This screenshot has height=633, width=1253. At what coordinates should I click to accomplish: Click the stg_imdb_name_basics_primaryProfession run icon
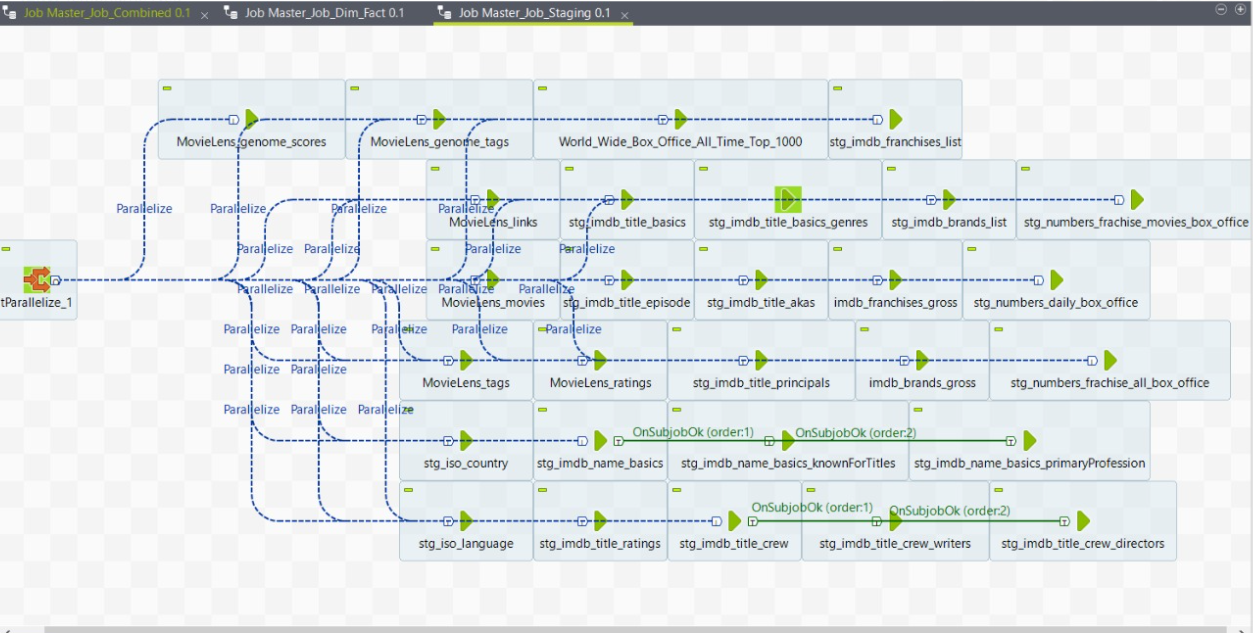(x=1029, y=440)
